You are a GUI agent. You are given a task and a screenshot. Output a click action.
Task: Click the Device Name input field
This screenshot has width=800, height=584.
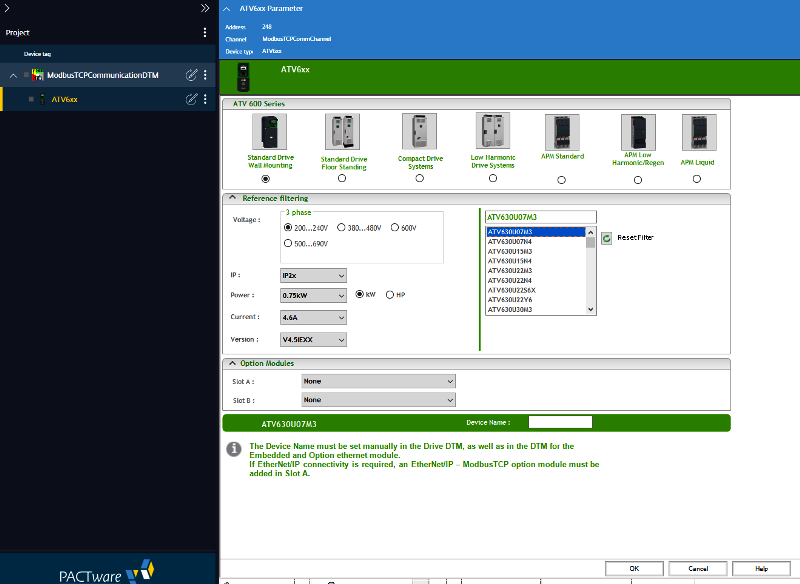pyautogui.click(x=560, y=423)
